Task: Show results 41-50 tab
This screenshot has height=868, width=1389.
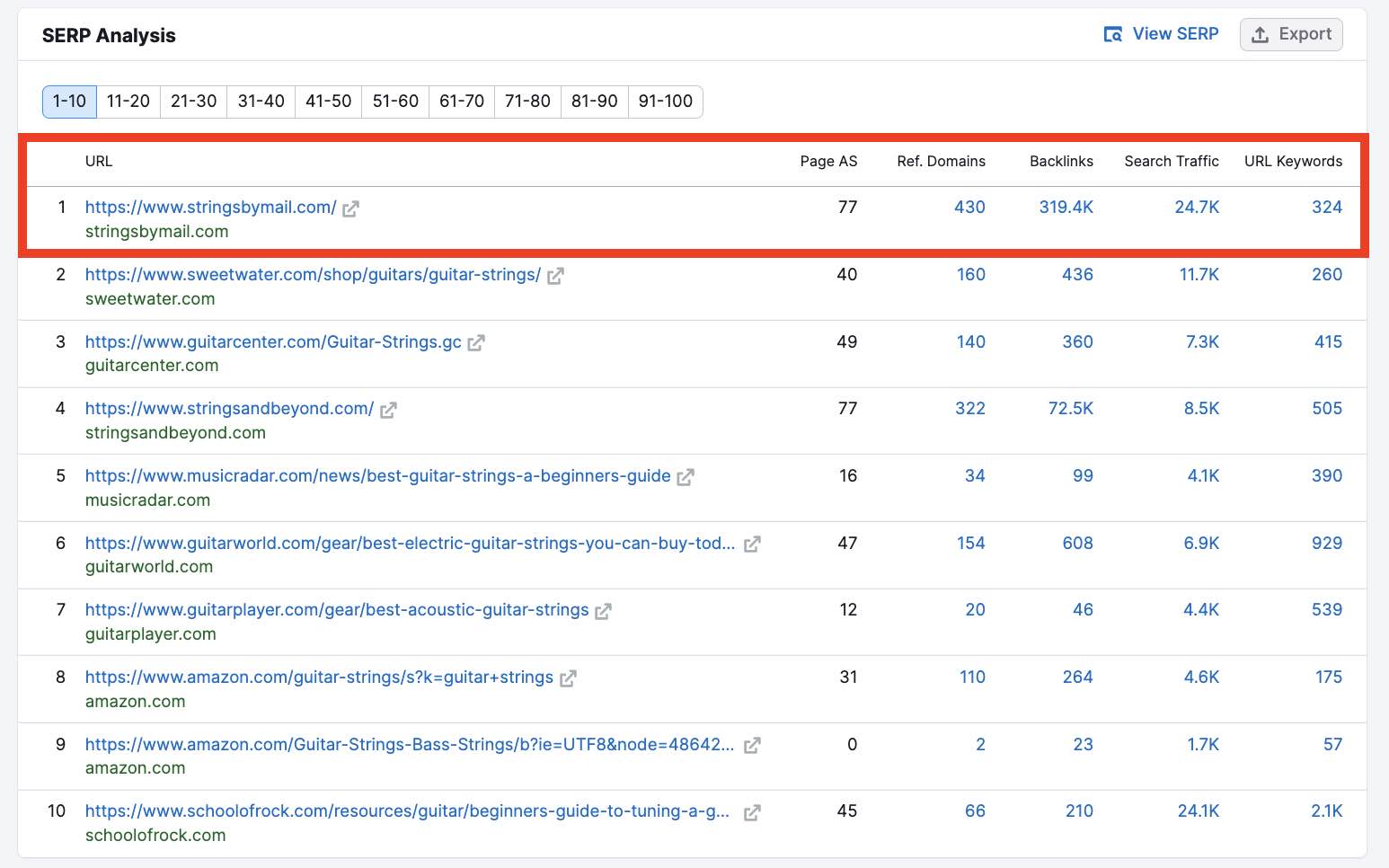Action: [x=329, y=102]
